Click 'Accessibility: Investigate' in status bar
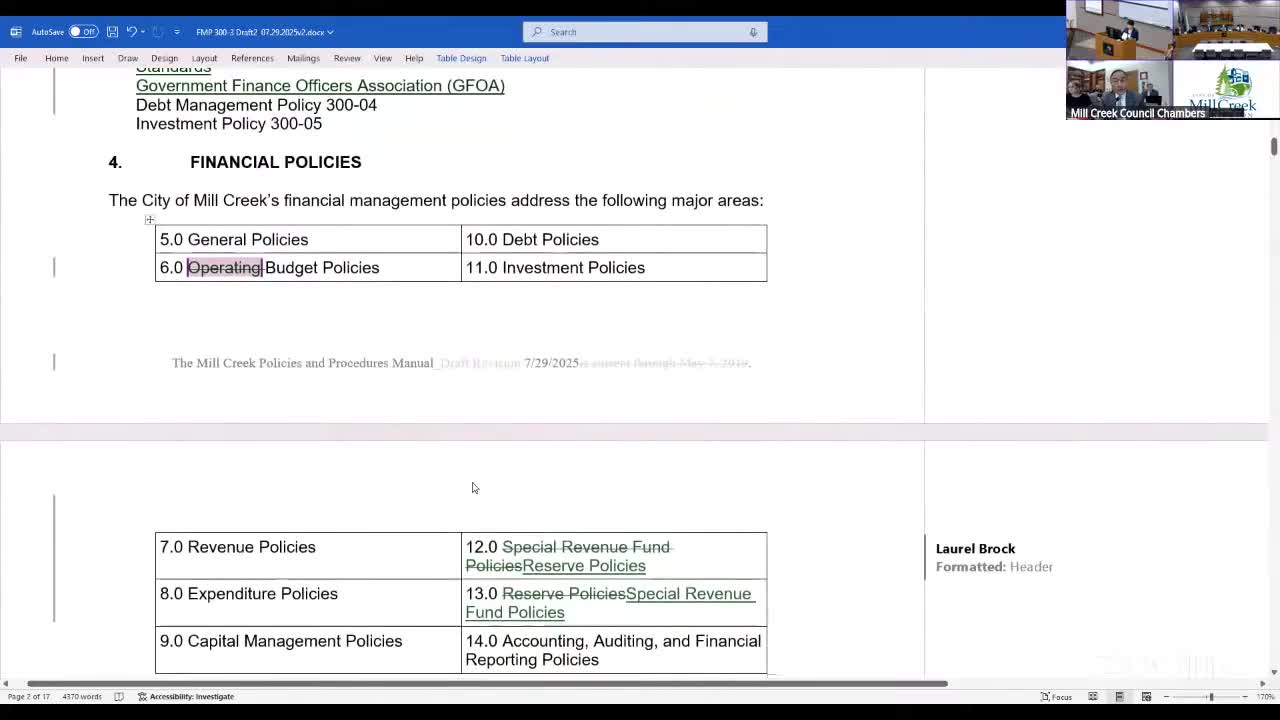 click(186, 697)
